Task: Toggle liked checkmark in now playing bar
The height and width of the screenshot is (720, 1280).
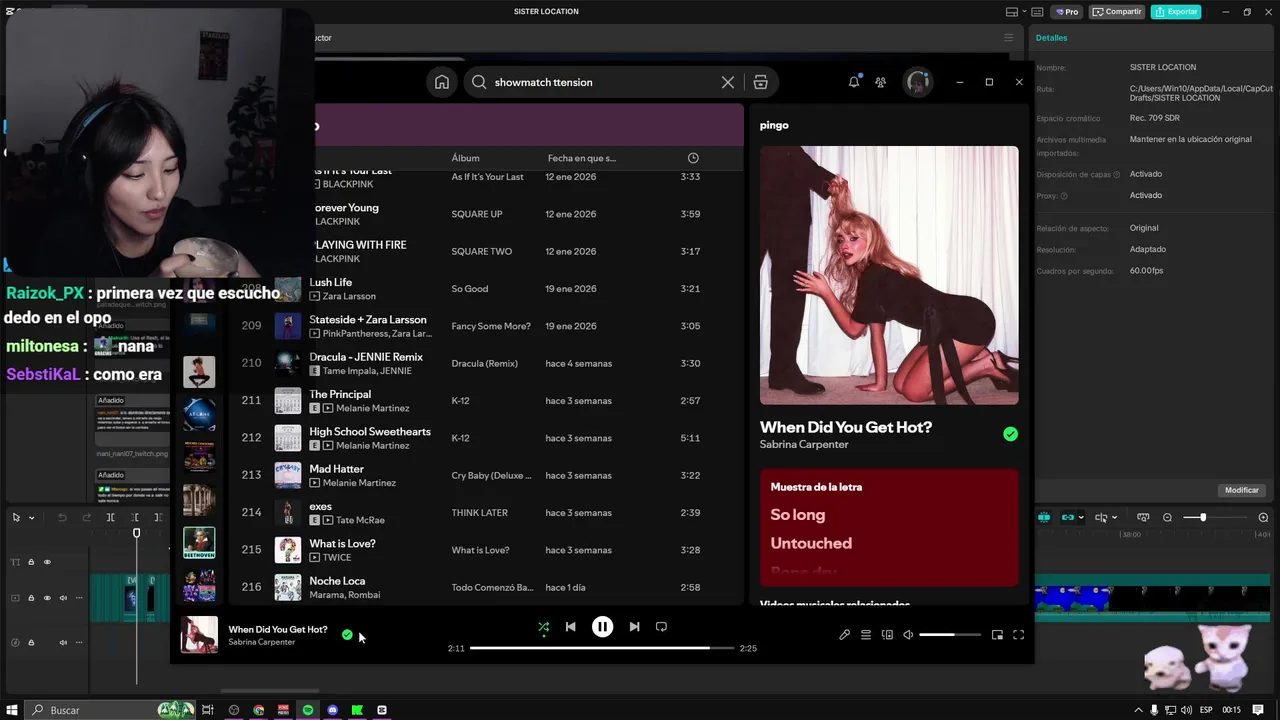Action: pos(347,635)
